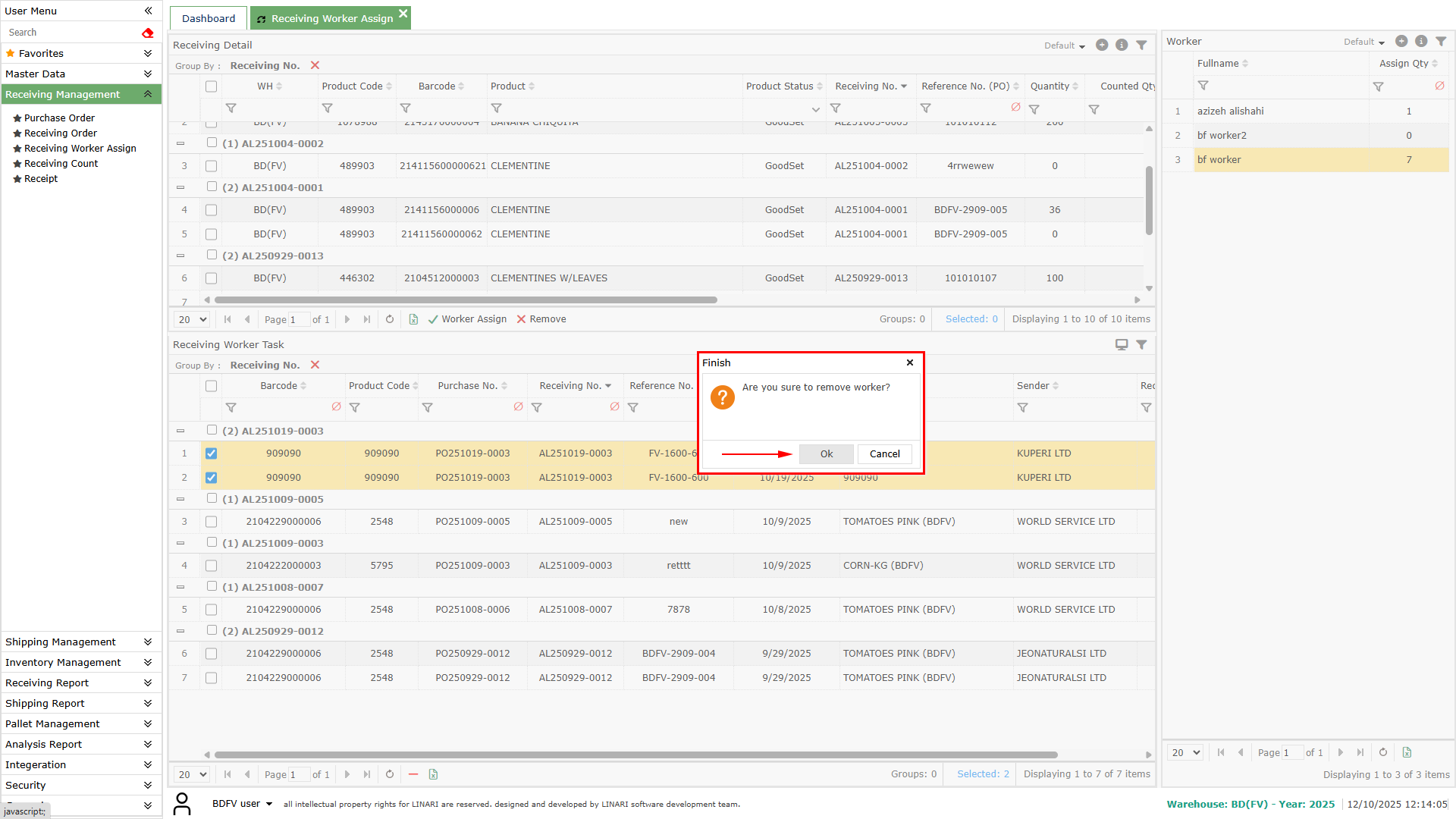Click the Receiving Worker Task horizontal scrollbar
The height and width of the screenshot is (819, 1456).
(x=635, y=755)
